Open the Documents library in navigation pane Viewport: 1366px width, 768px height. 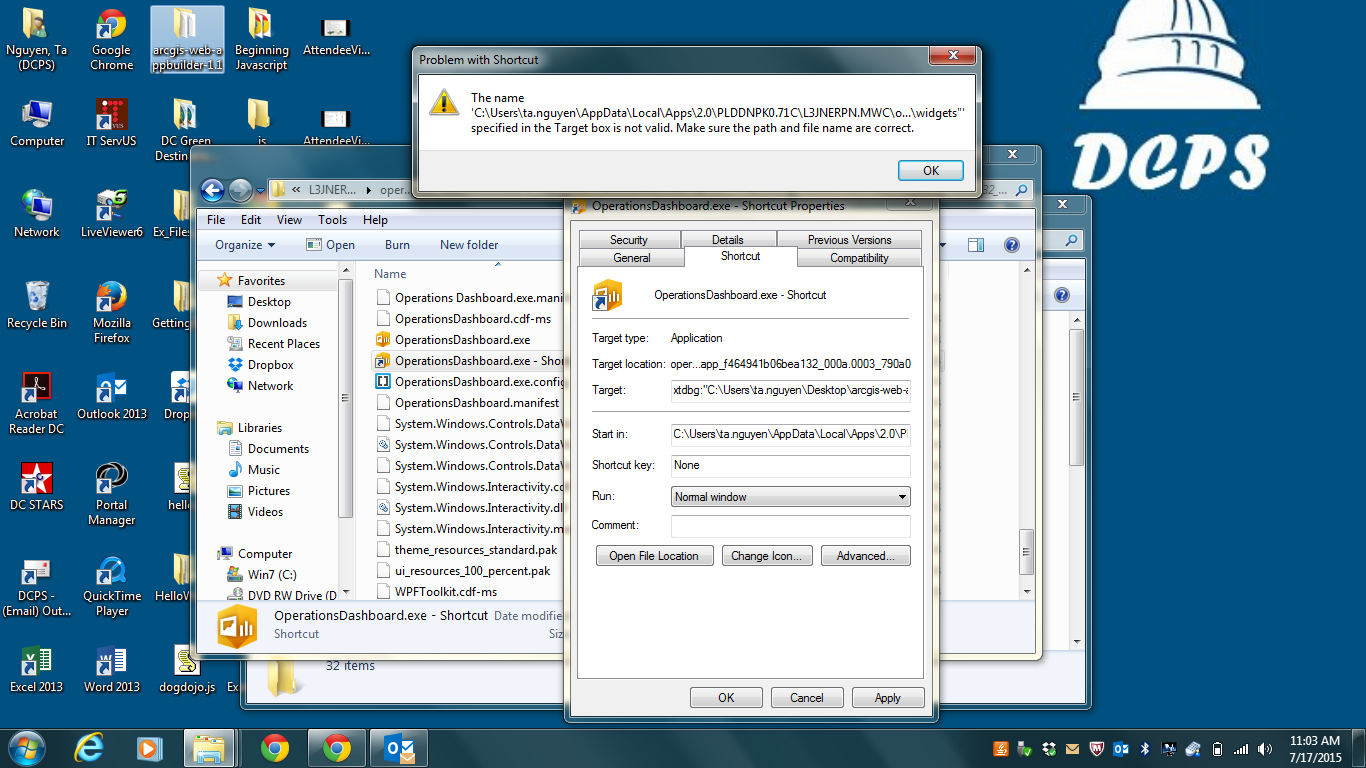278,449
